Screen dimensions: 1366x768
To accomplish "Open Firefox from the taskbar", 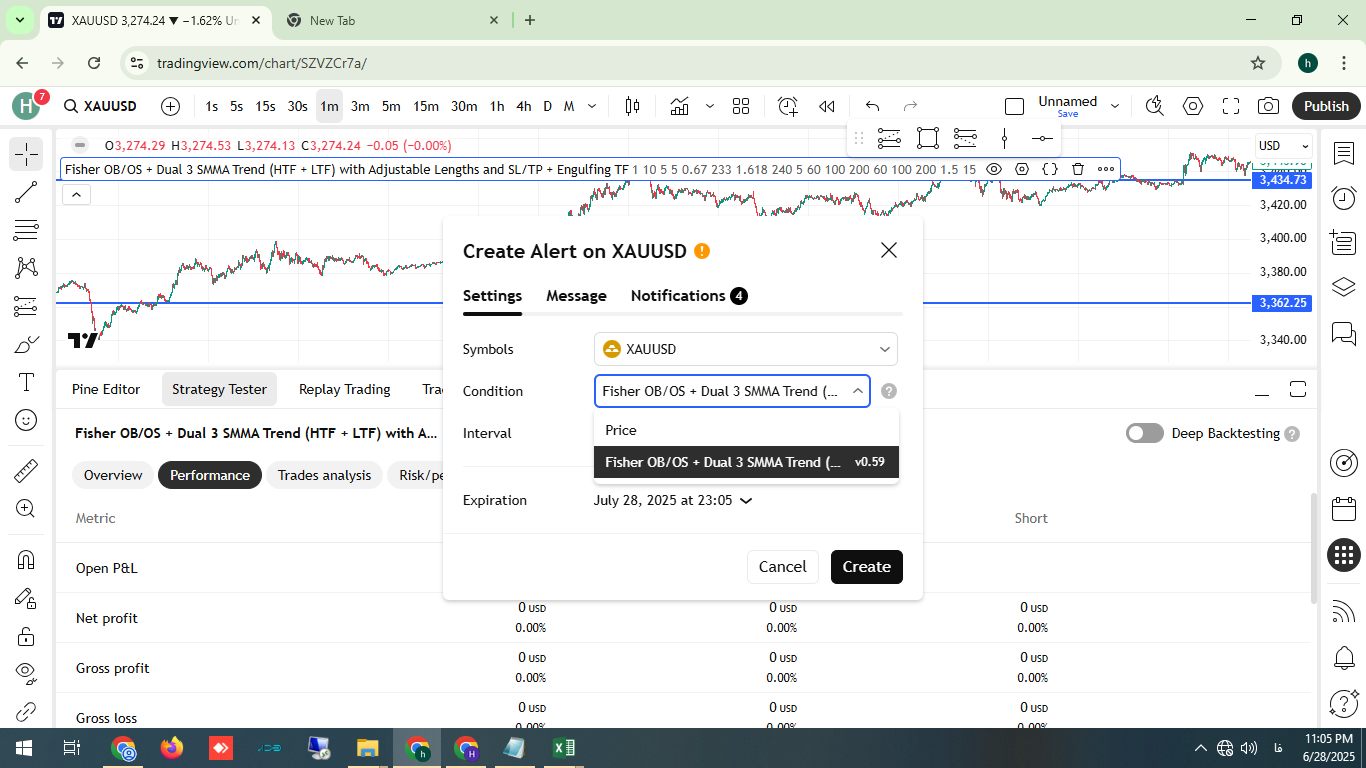I will coord(172,747).
